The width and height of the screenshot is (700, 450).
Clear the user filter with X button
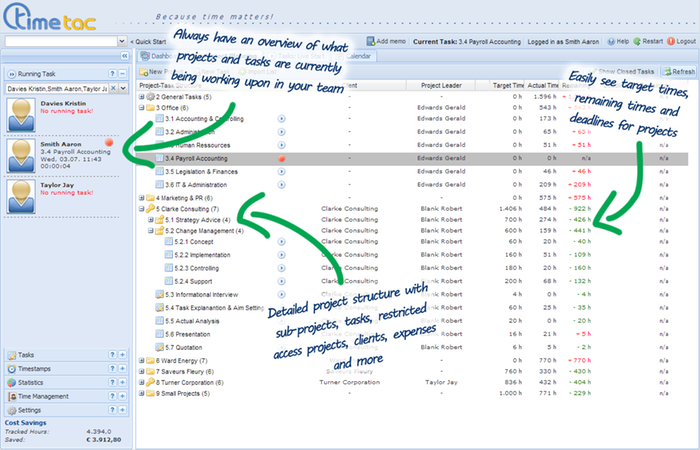(x=113, y=88)
